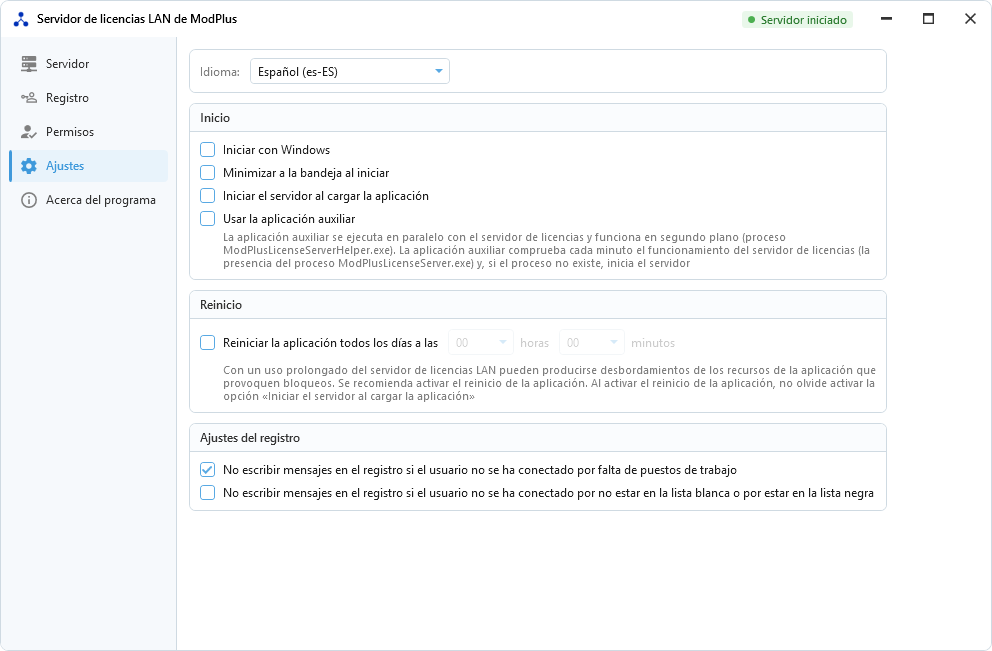Click the auxiliary application description text
This screenshot has height=651, width=992.
546,251
